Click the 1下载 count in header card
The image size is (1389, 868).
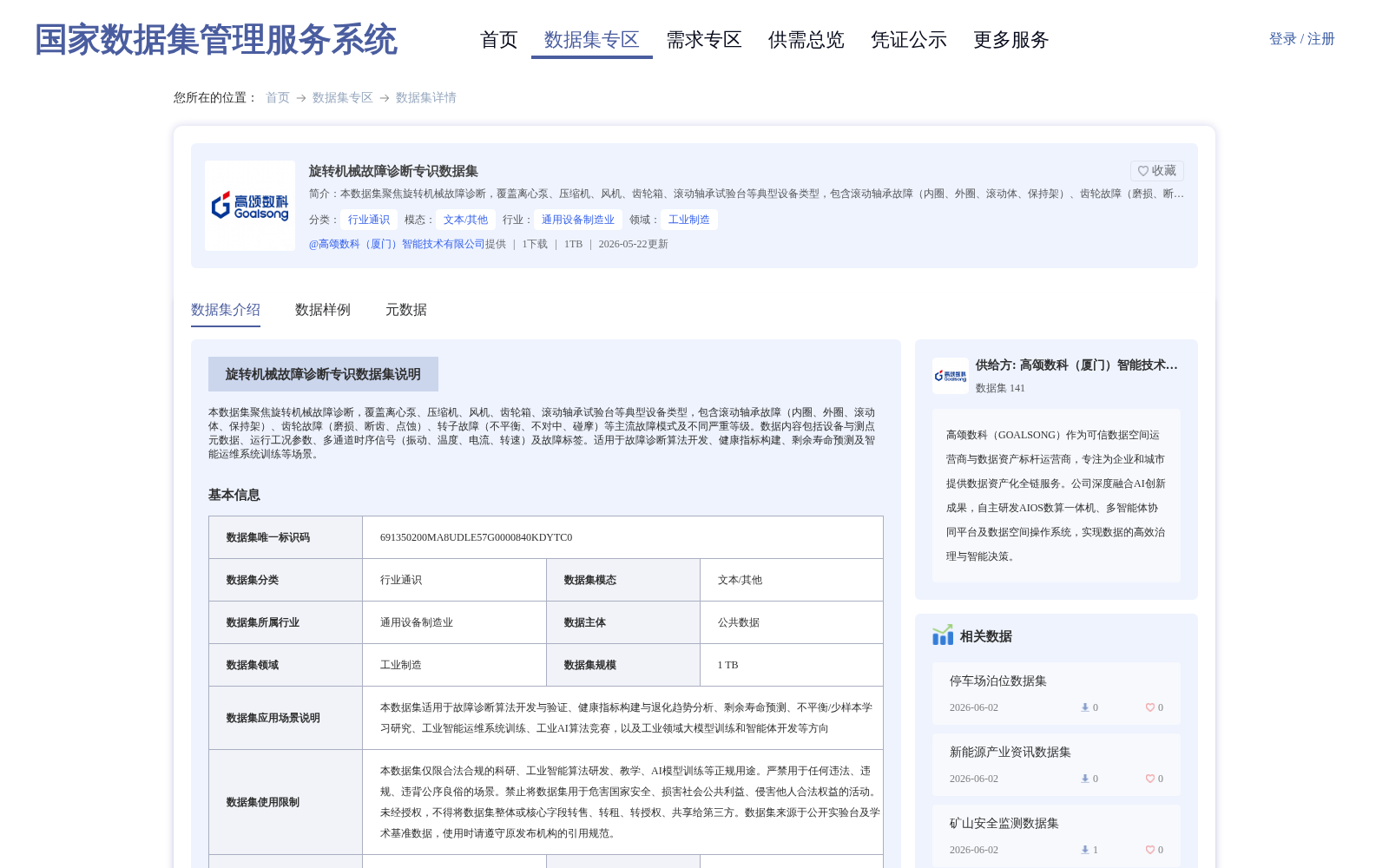point(535,244)
